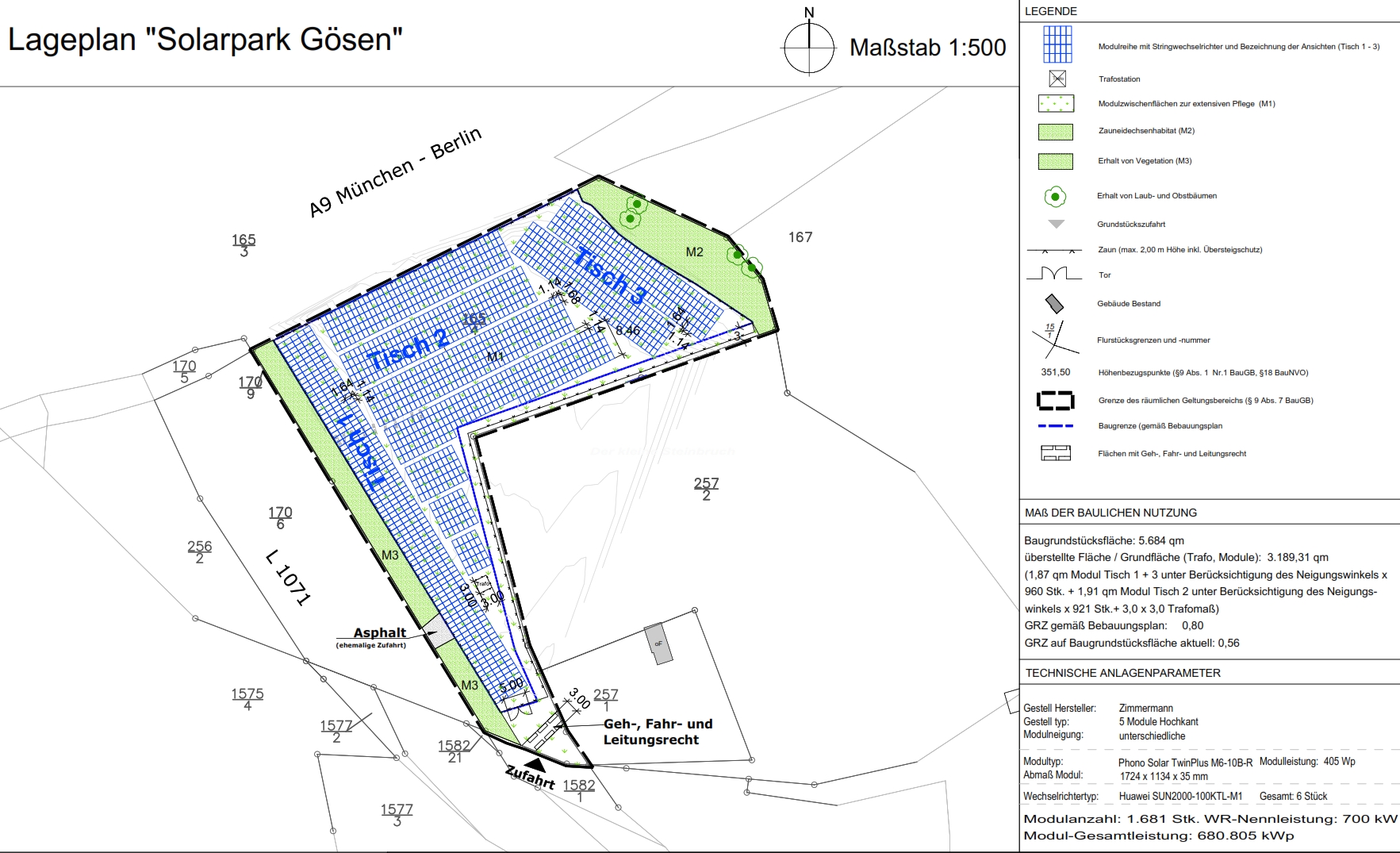This screenshot has height=853, width=1400.
Task: Click parcel number 165/3
Action: click(x=244, y=245)
